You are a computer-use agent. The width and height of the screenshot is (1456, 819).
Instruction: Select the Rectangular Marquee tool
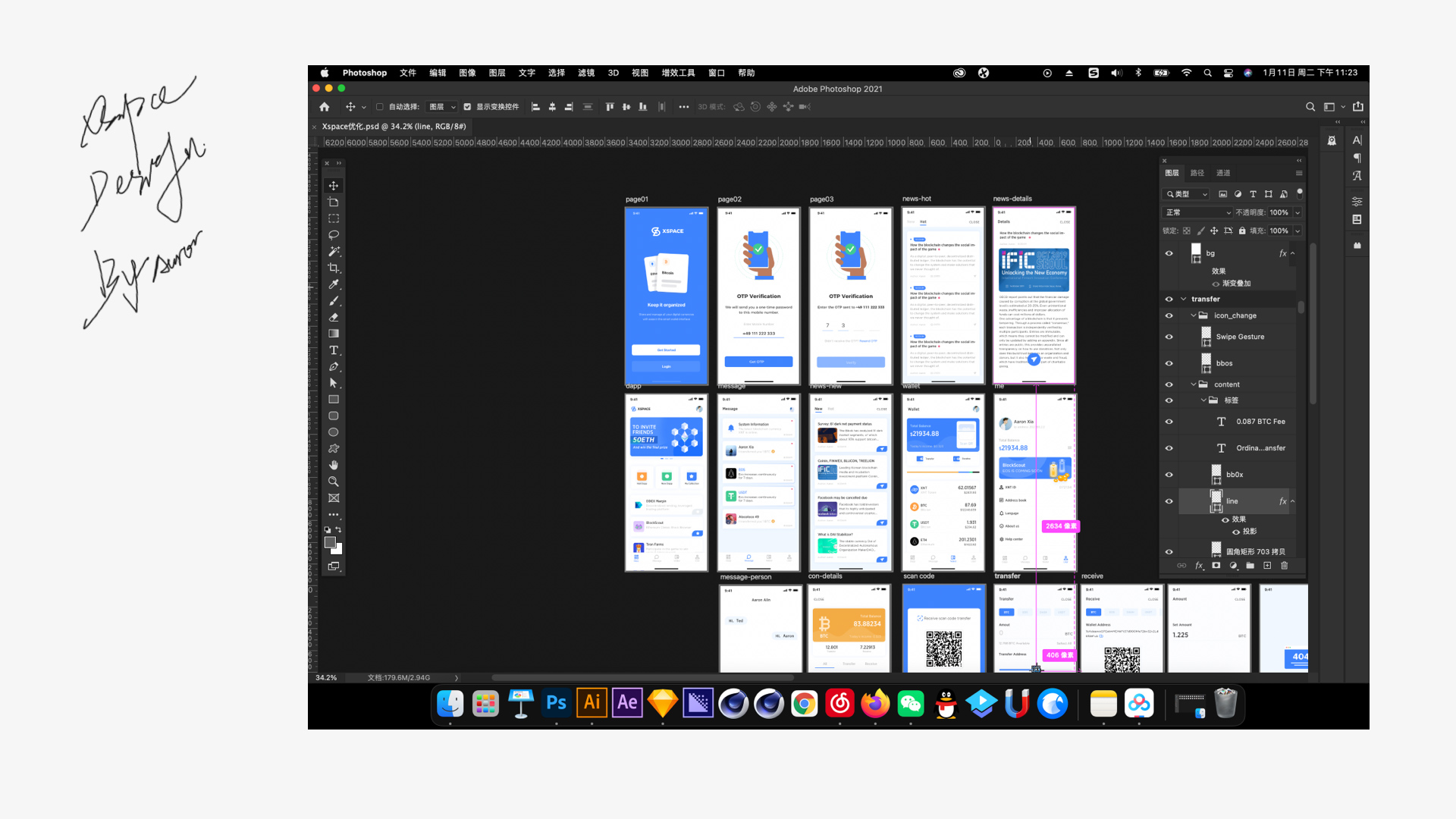[x=333, y=218]
